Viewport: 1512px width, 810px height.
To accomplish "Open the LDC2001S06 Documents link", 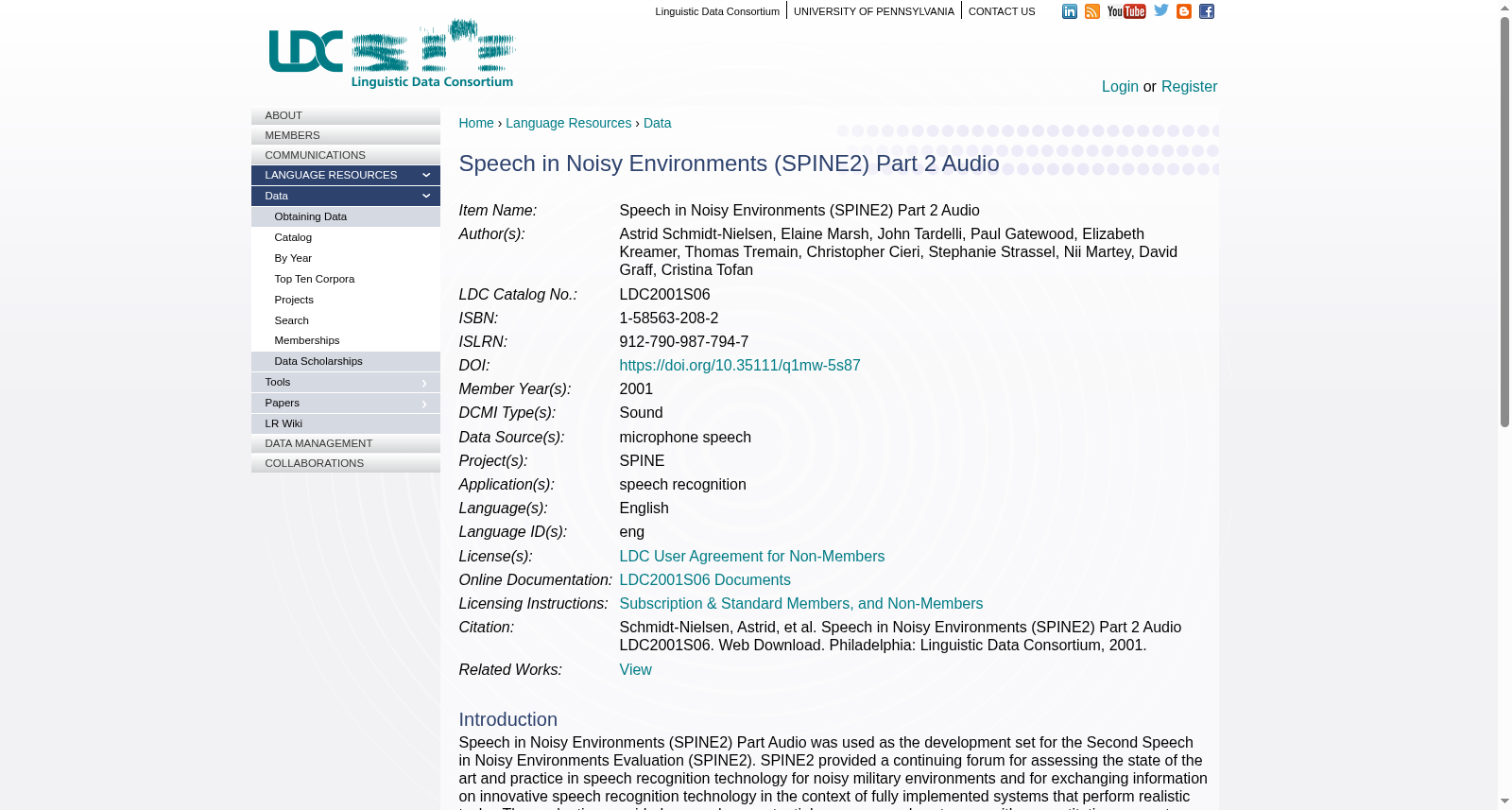I will click(x=705, y=580).
